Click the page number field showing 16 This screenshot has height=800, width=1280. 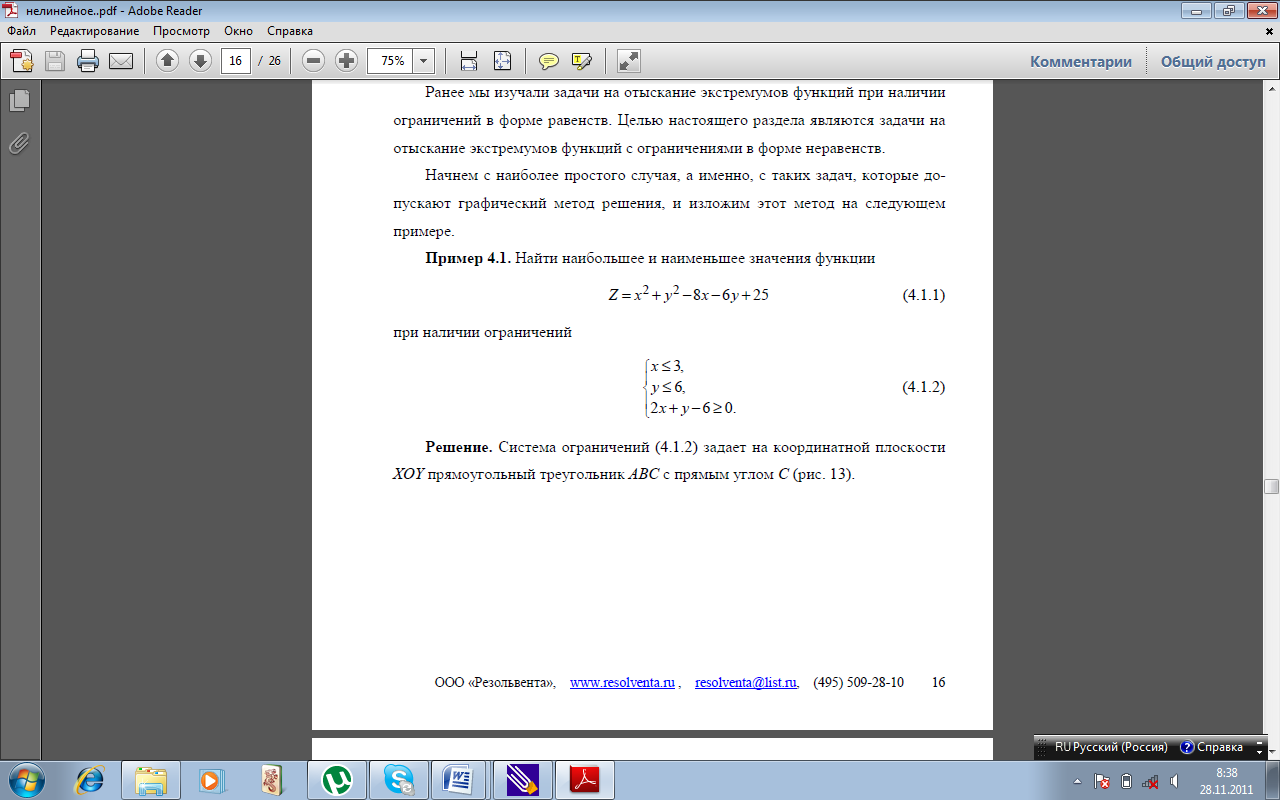235,61
